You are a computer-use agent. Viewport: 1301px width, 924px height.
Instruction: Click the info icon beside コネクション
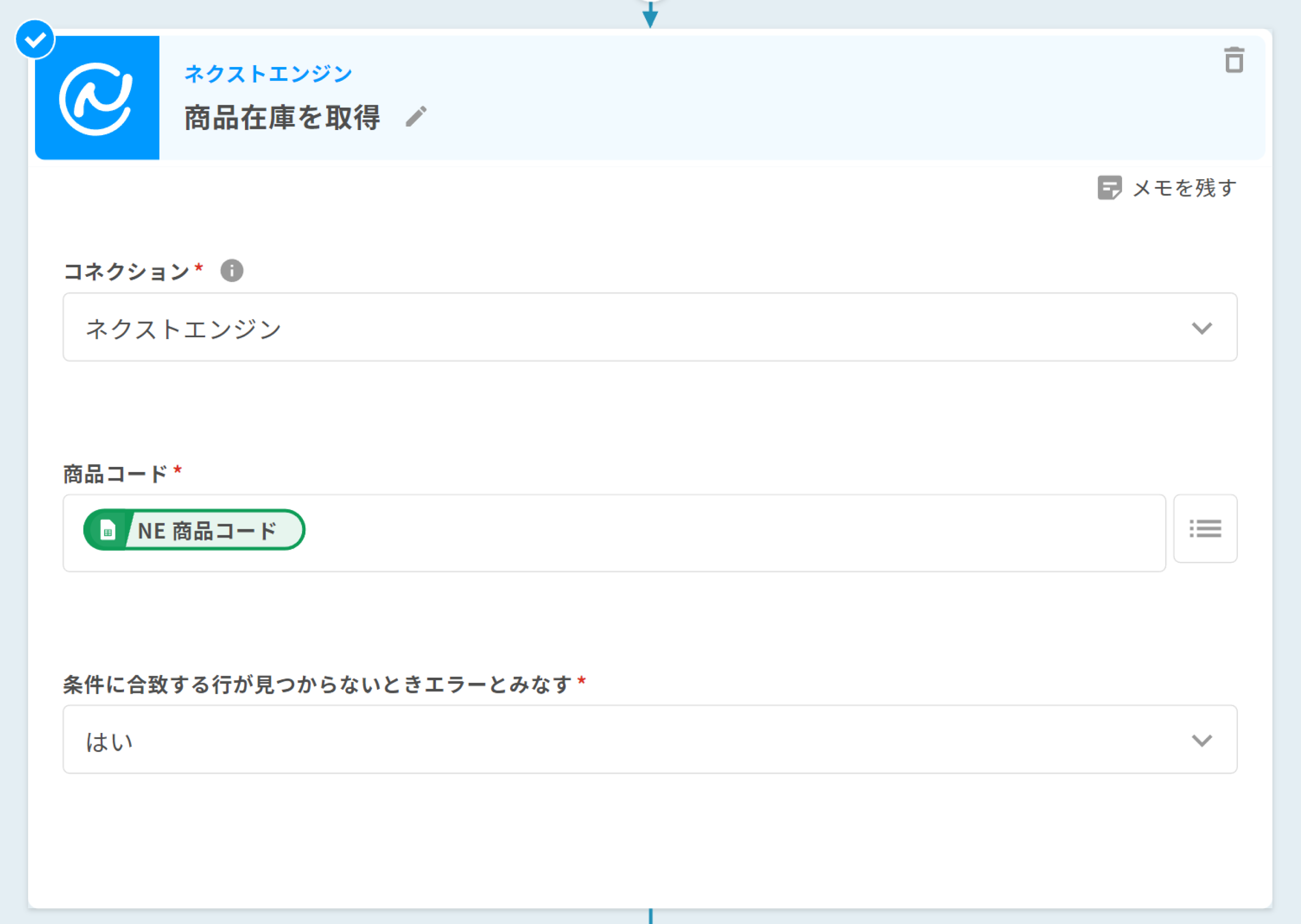coord(232,270)
